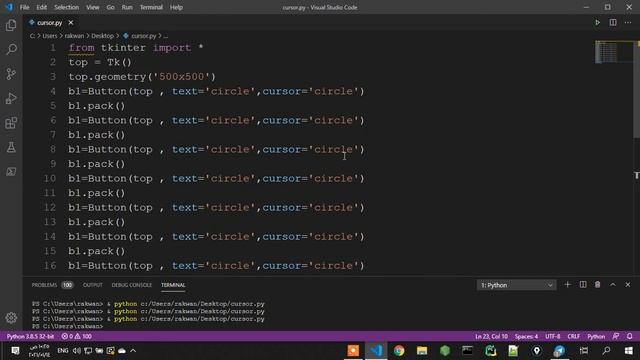This screenshot has height=360, width=640.
Task: Expand the 'Users' breadcrumb segment
Action: [x=50, y=36]
